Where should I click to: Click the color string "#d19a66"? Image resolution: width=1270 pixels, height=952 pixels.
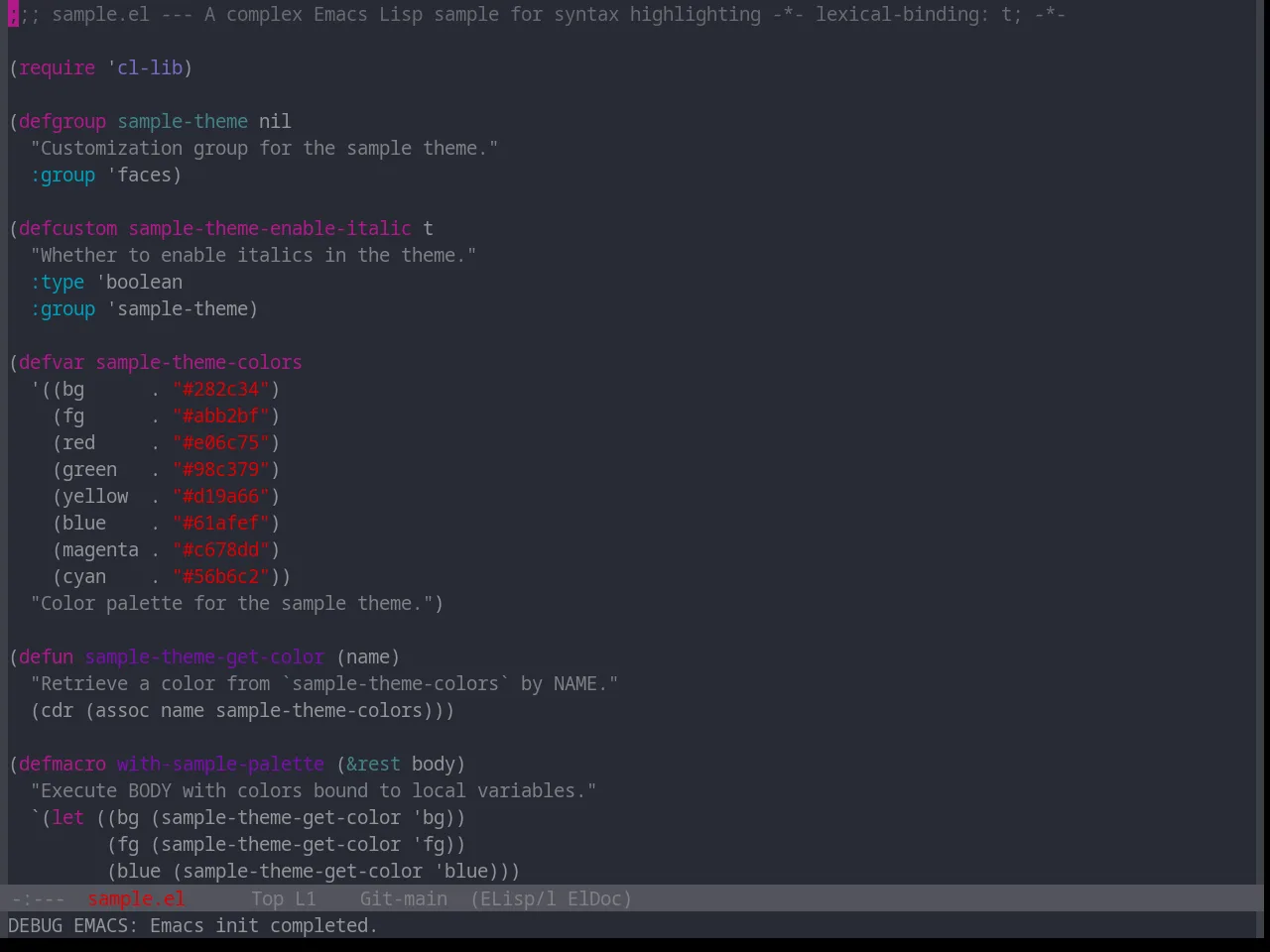click(x=220, y=496)
